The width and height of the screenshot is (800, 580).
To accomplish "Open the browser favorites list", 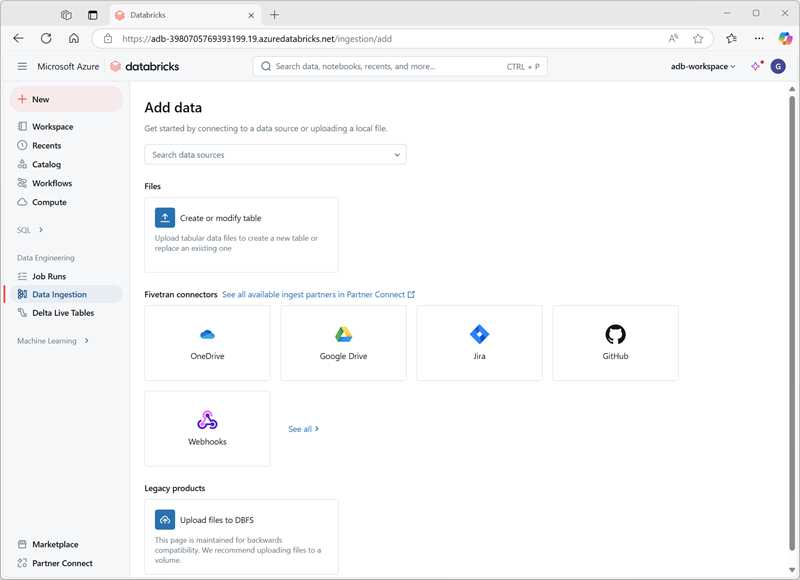I will (732, 38).
